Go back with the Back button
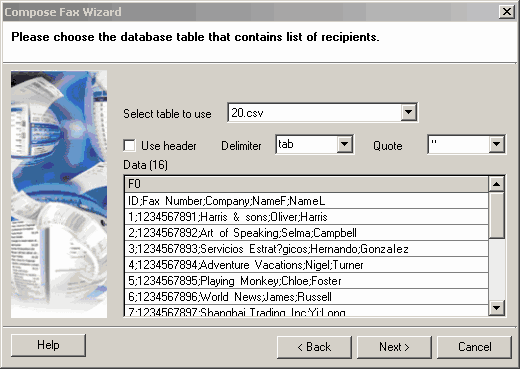Image resolution: width=520 pixels, height=369 pixels. pos(314,347)
